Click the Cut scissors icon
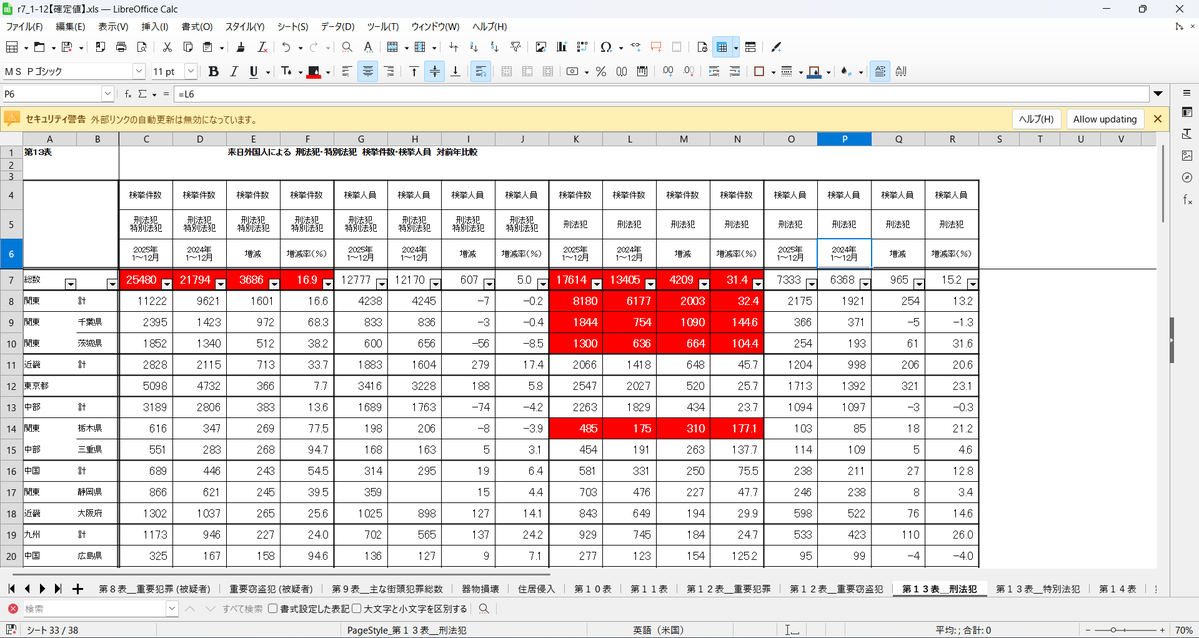1199x638 pixels. 167,47
